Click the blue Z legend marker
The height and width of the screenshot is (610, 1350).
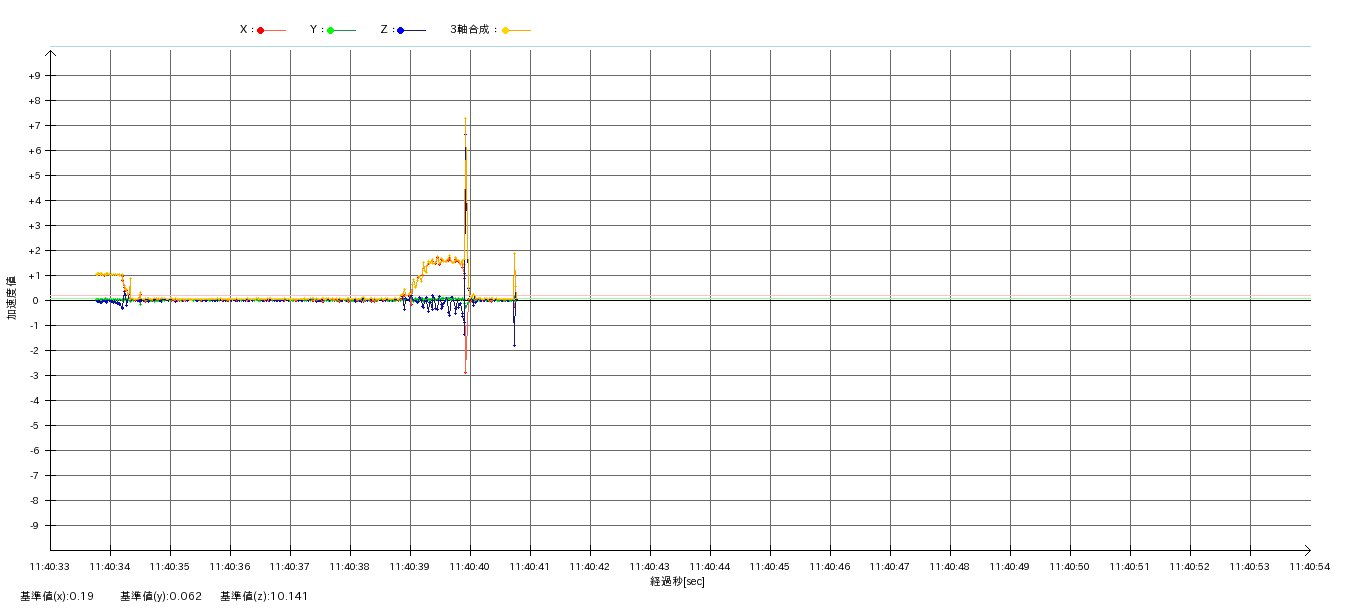tap(401, 30)
